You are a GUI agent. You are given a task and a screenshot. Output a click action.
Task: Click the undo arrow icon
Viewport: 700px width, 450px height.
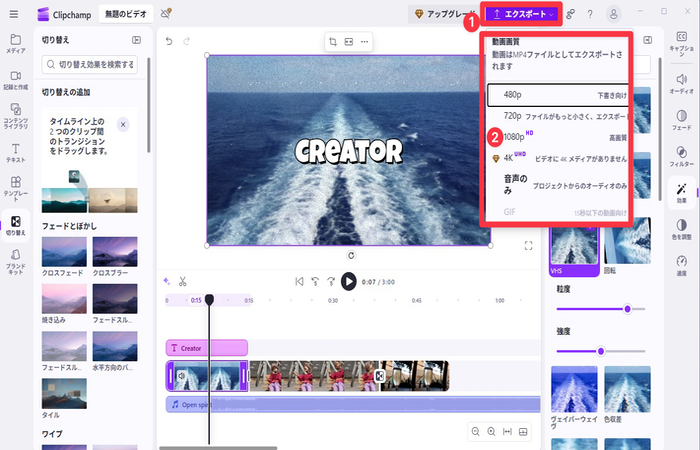(170, 41)
